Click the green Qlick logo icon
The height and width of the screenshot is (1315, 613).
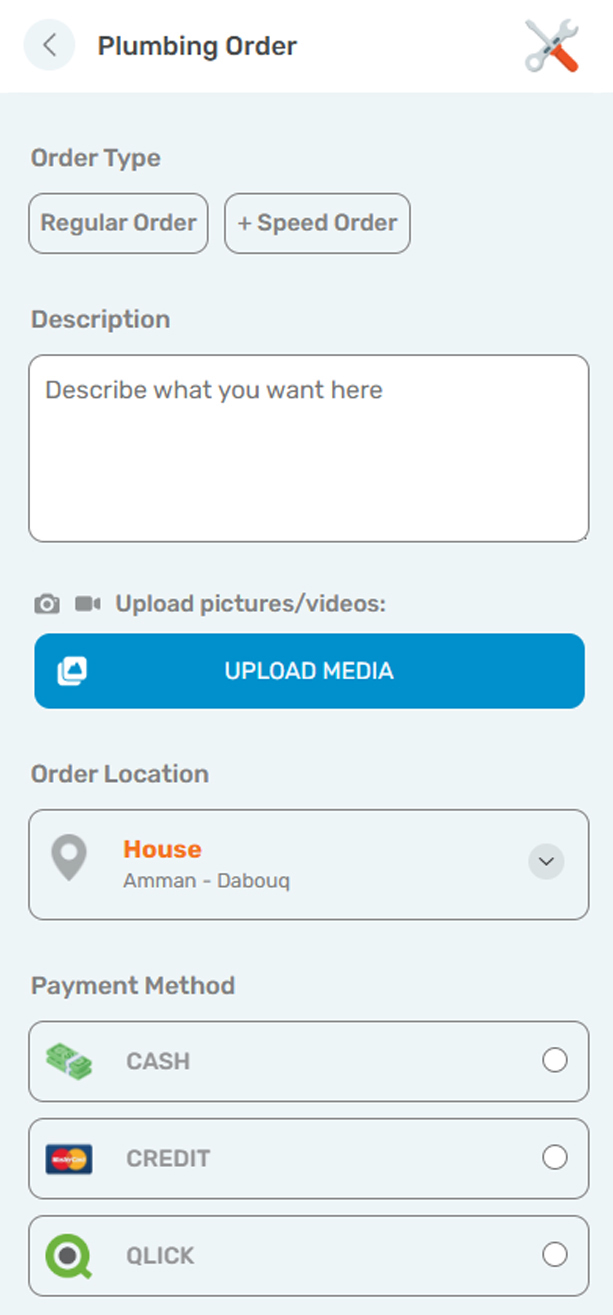click(x=69, y=1255)
